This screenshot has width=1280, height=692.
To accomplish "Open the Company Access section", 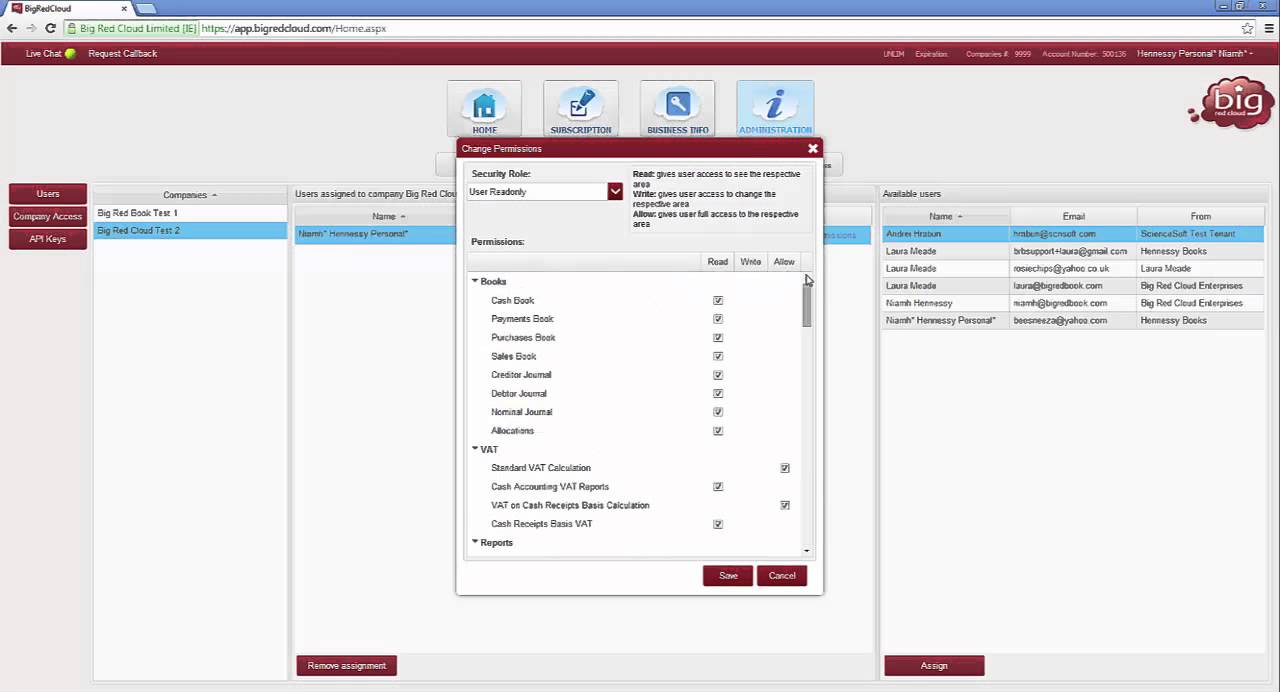I will pos(48,216).
